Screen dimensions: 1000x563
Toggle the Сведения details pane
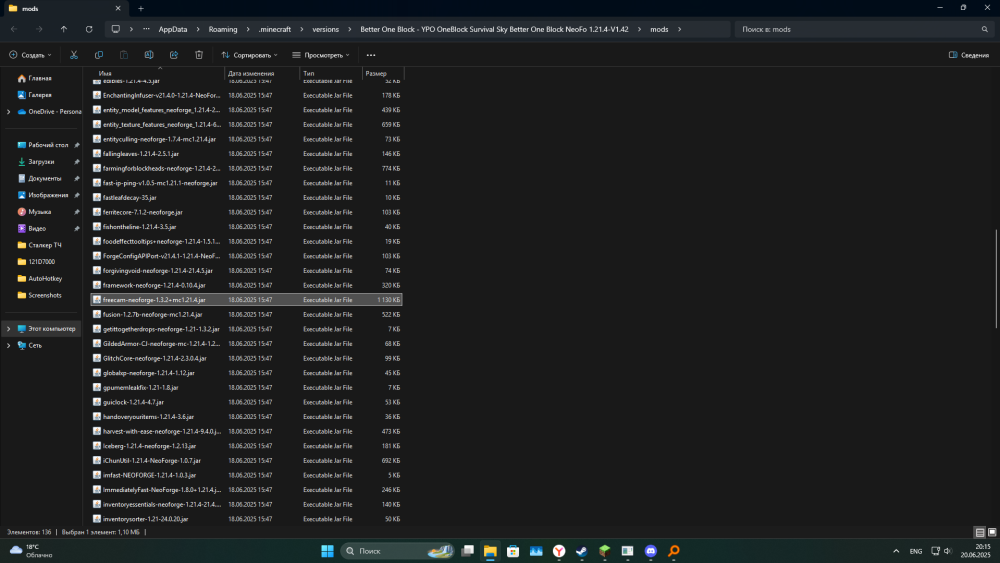[969, 55]
